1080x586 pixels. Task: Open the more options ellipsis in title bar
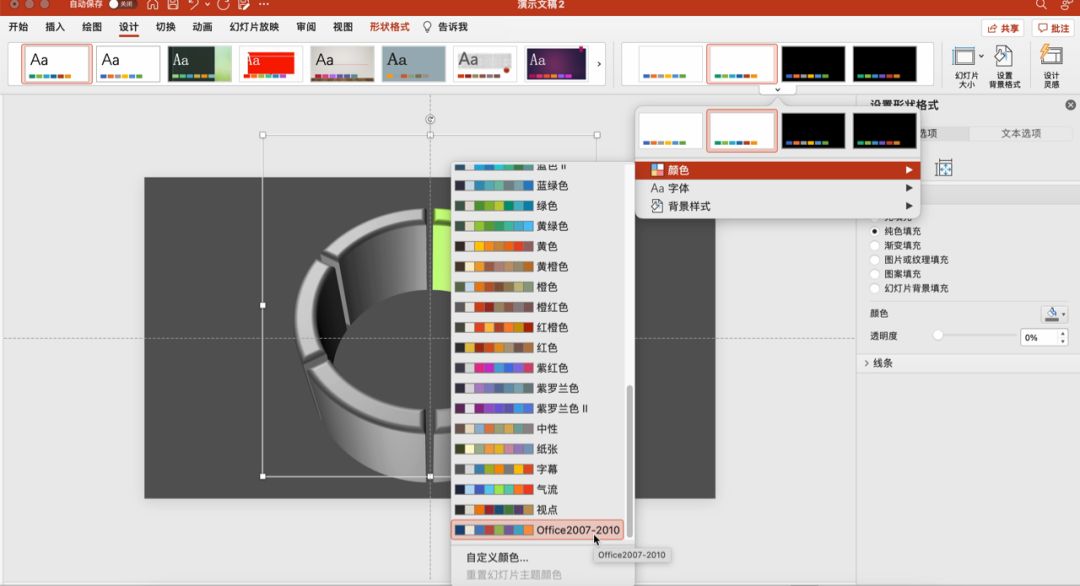coord(264,5)
